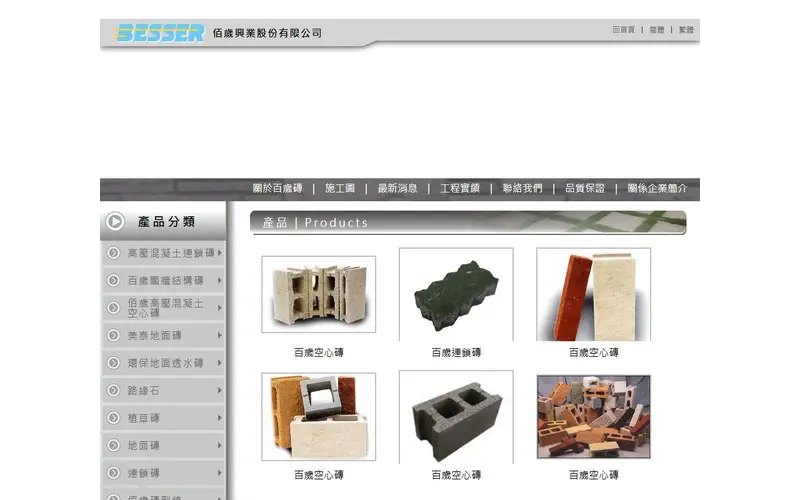This screenshot has height=500, width=800.
Task: Switch to simplified Chinese 簡體 link
Action: [x=657, y=30]
